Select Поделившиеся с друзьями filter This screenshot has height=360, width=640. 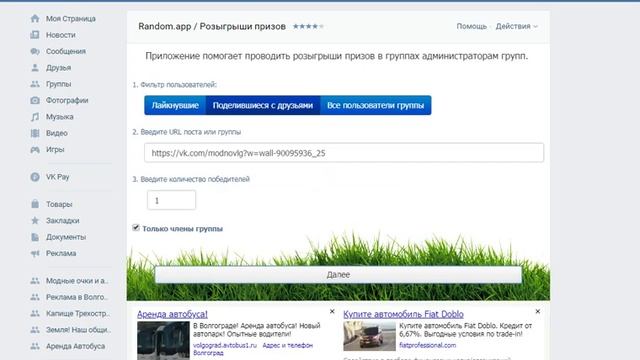coord(263,105)
